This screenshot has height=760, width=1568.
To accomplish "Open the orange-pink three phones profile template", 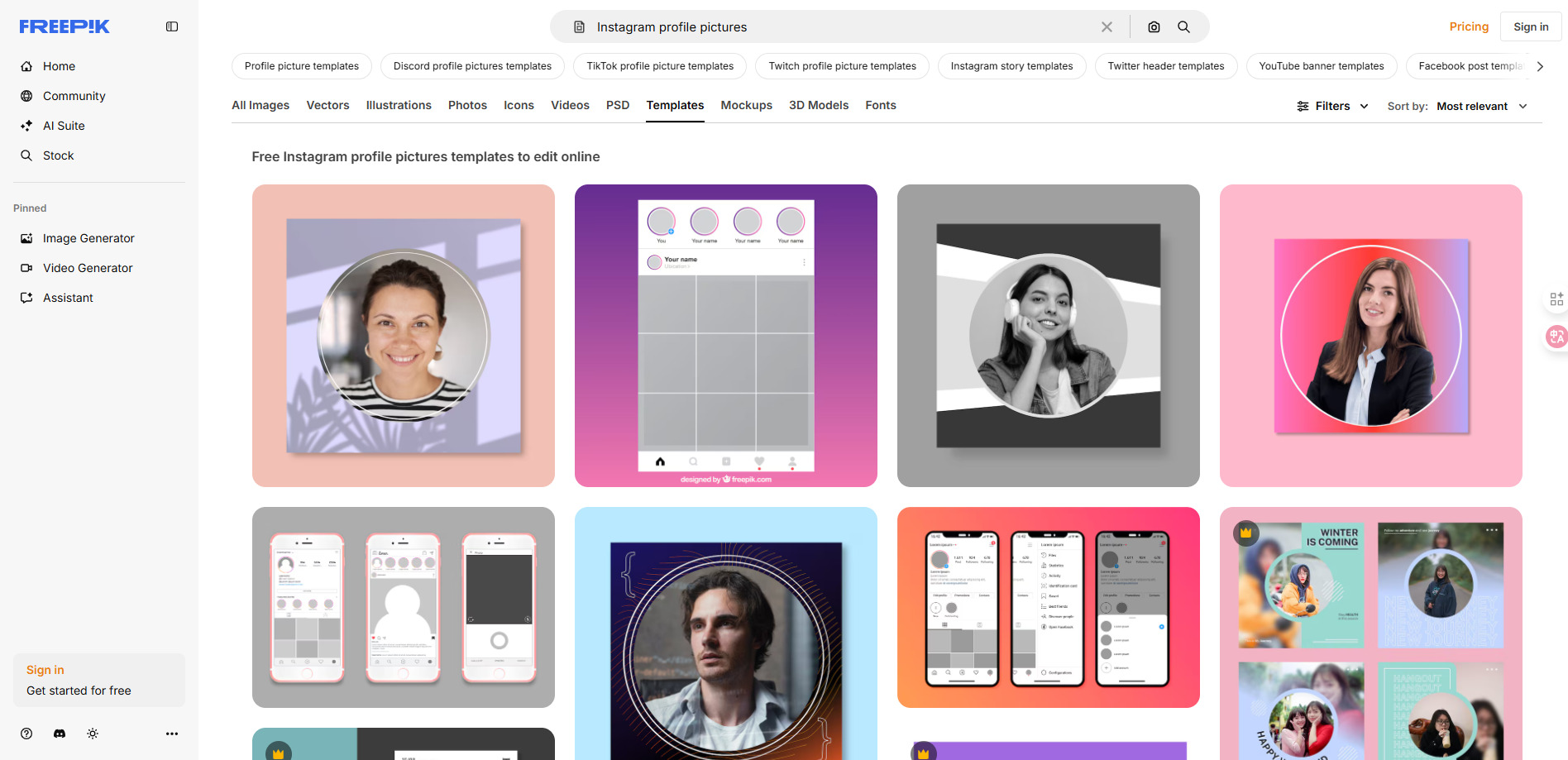I will [1049, 607].
